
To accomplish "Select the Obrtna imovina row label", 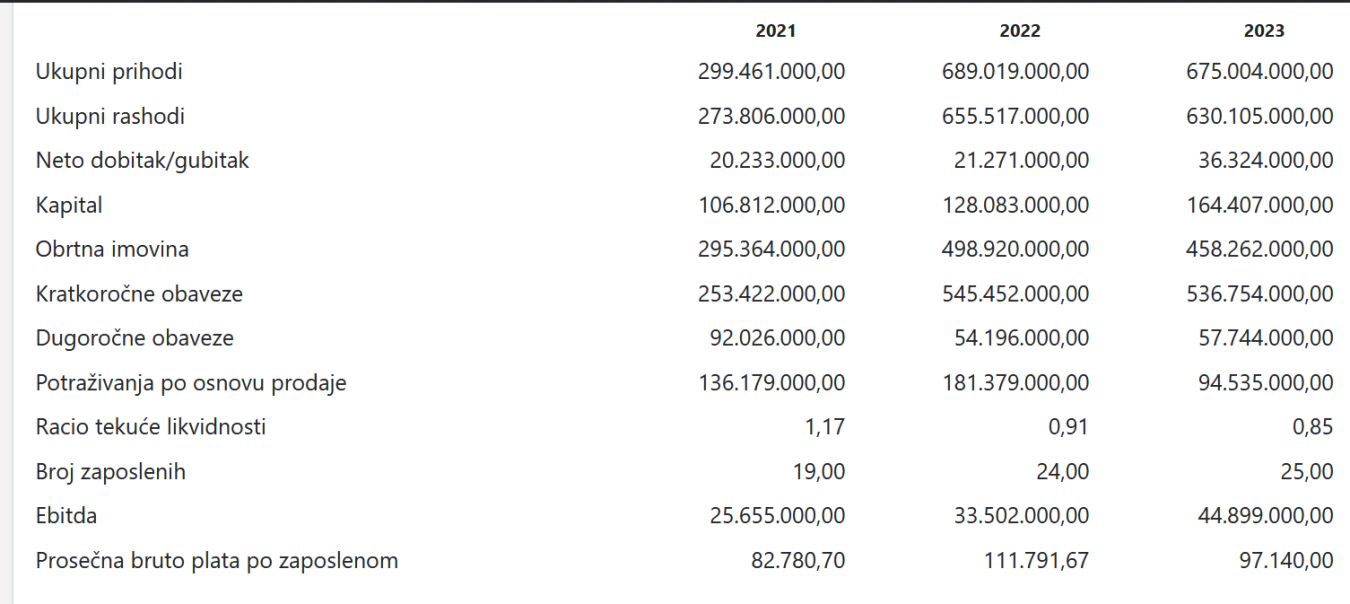I will tap(112, 250).
